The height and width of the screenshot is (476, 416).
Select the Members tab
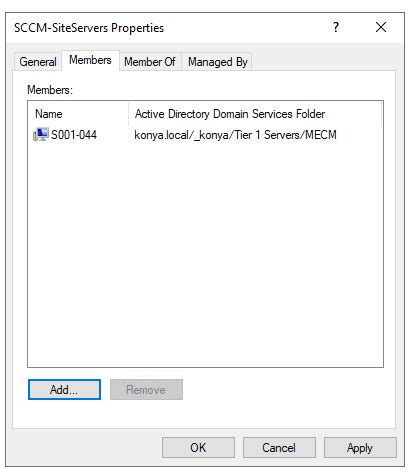90,60
